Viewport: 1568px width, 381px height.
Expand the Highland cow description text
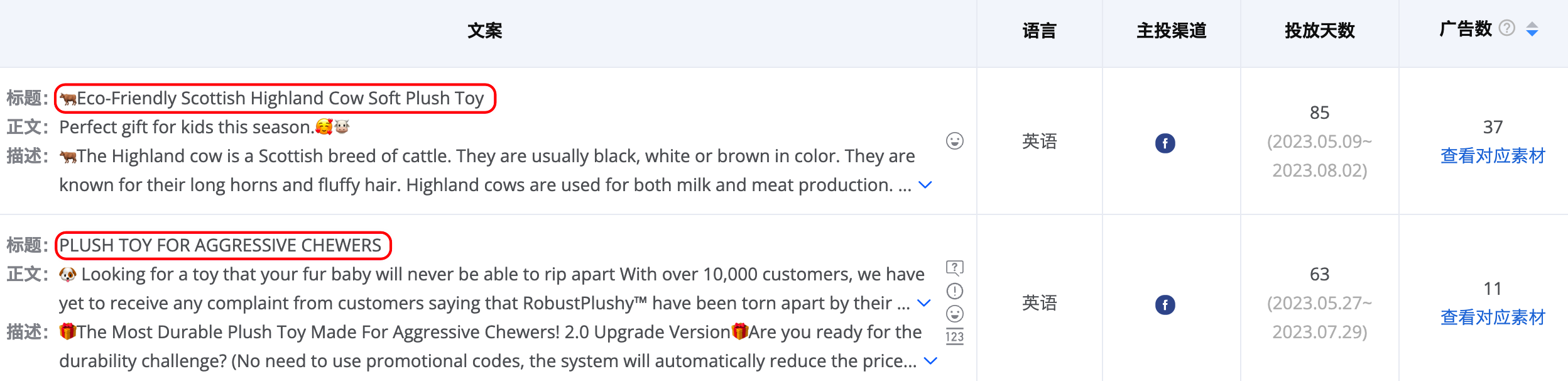(x=925, y=185)
